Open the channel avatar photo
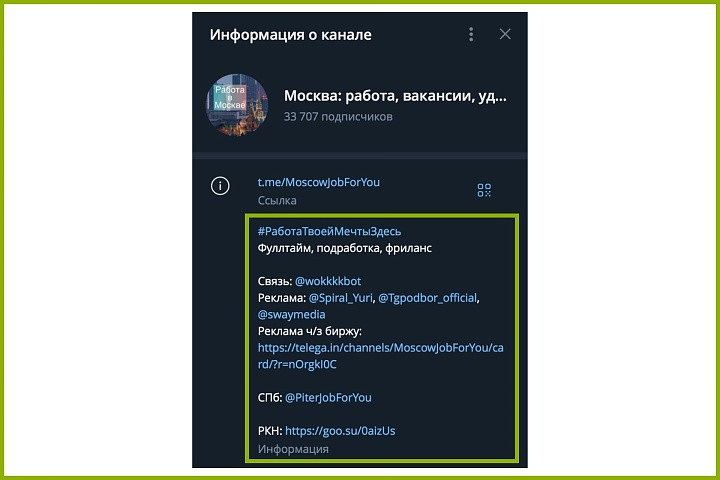 point(237,105)
